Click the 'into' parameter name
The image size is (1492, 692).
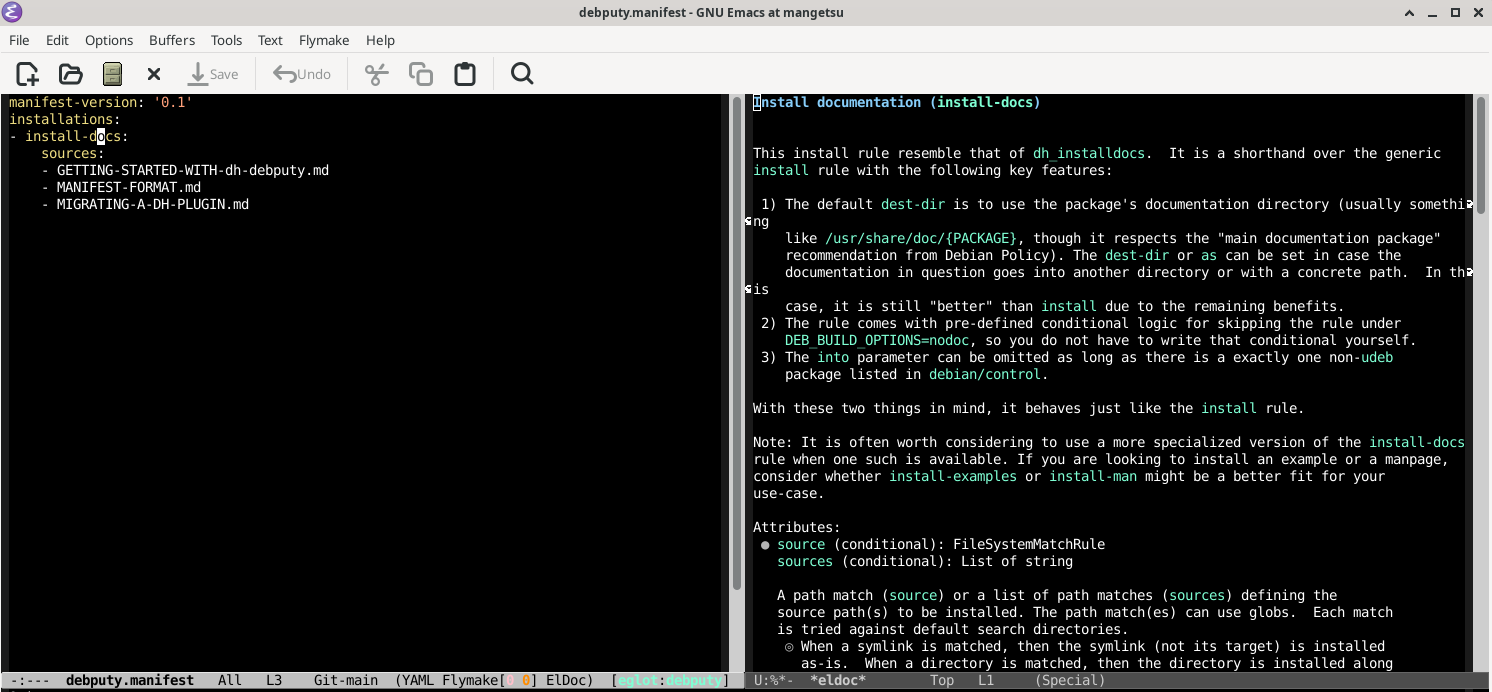[833, 357]
